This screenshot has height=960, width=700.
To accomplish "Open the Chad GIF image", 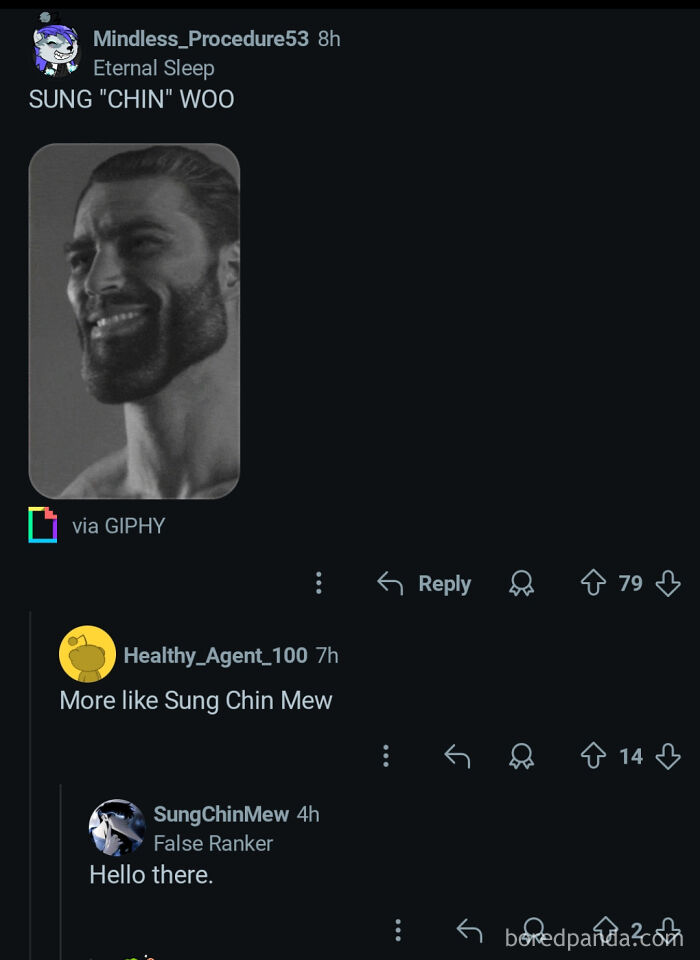I will 135,320.
